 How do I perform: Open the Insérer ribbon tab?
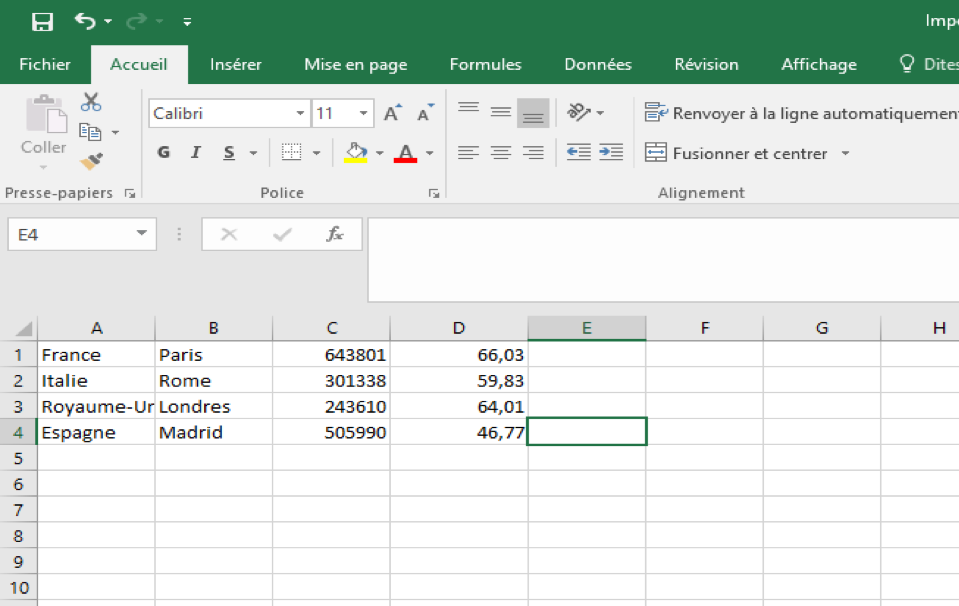click(x=235, y=64)
